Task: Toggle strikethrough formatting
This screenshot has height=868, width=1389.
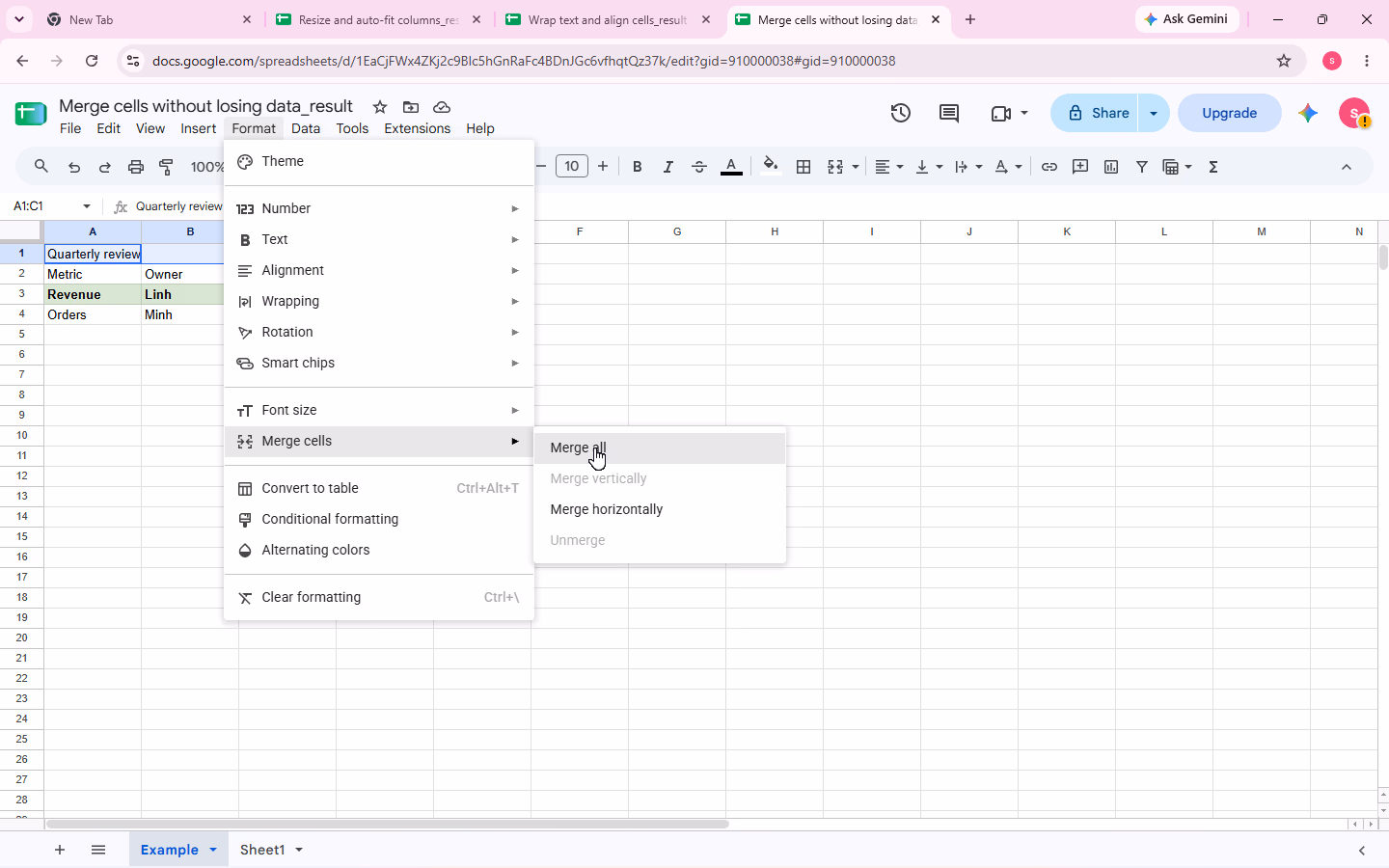Action: tap(699, 167)
